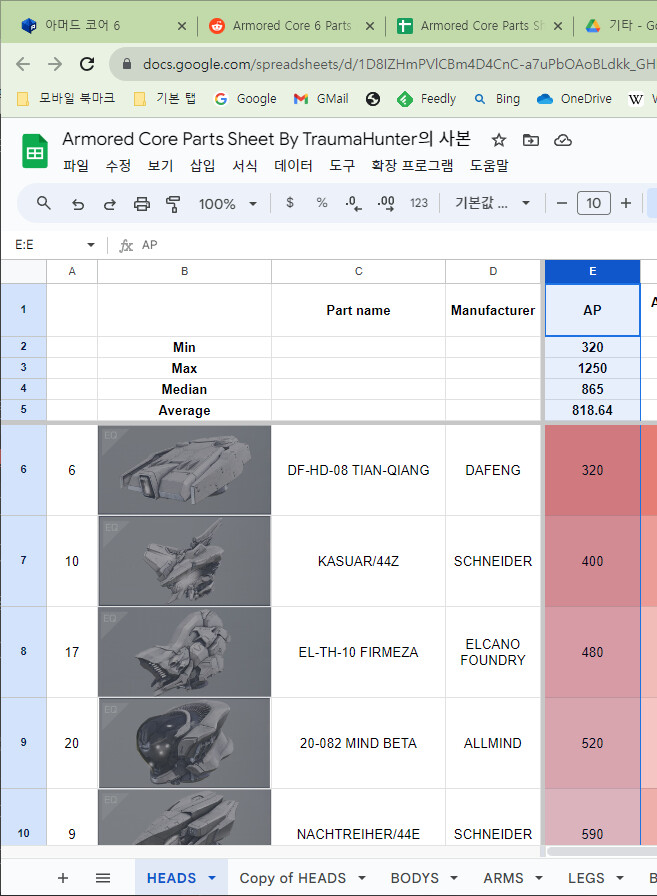Open the LEGS tab dropdown arrow
Viewport: 657px width, 896px height.
pos(620,878)
